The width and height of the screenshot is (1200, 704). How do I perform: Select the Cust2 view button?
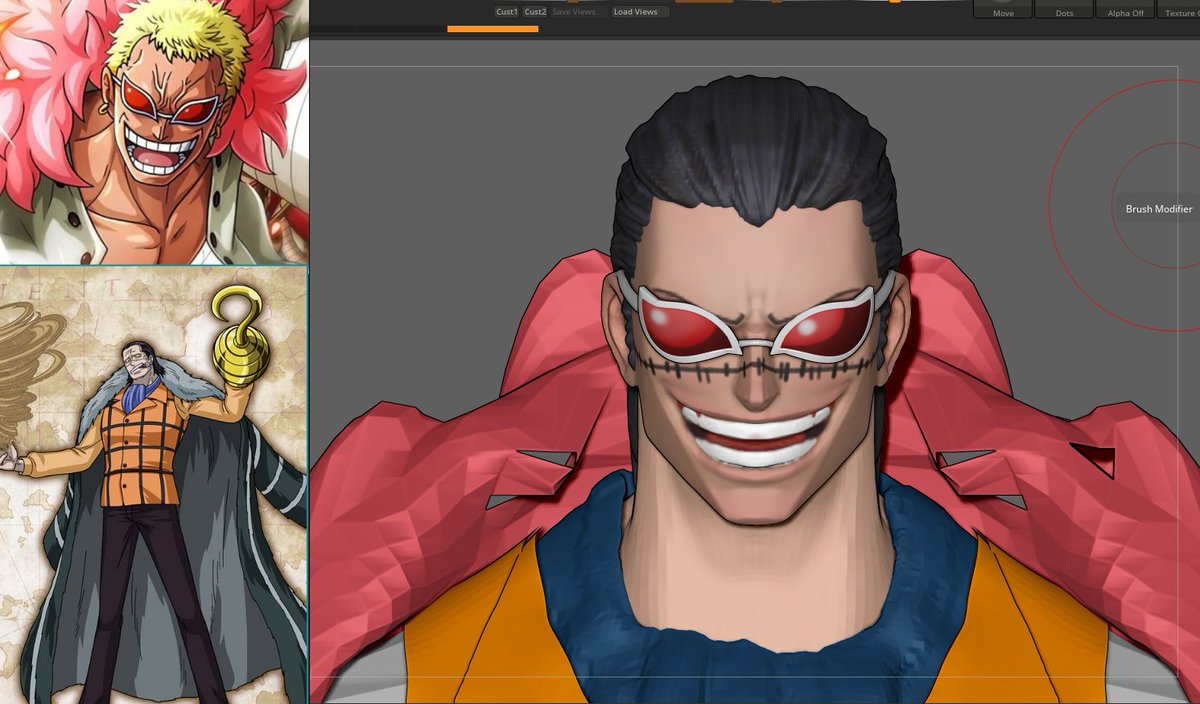point(535,12)
